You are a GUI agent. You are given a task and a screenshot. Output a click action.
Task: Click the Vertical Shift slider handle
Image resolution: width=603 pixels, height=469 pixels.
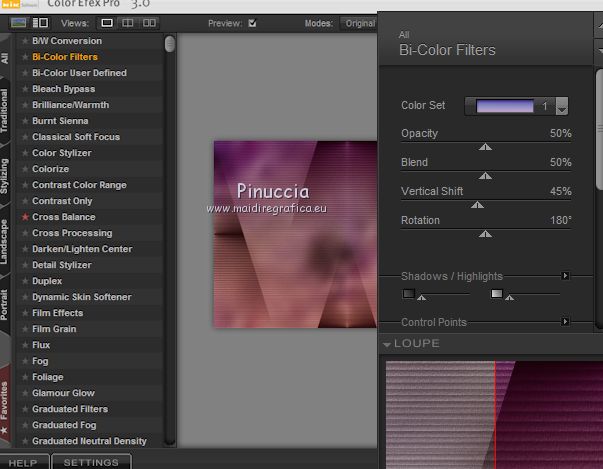coord(477,205)
